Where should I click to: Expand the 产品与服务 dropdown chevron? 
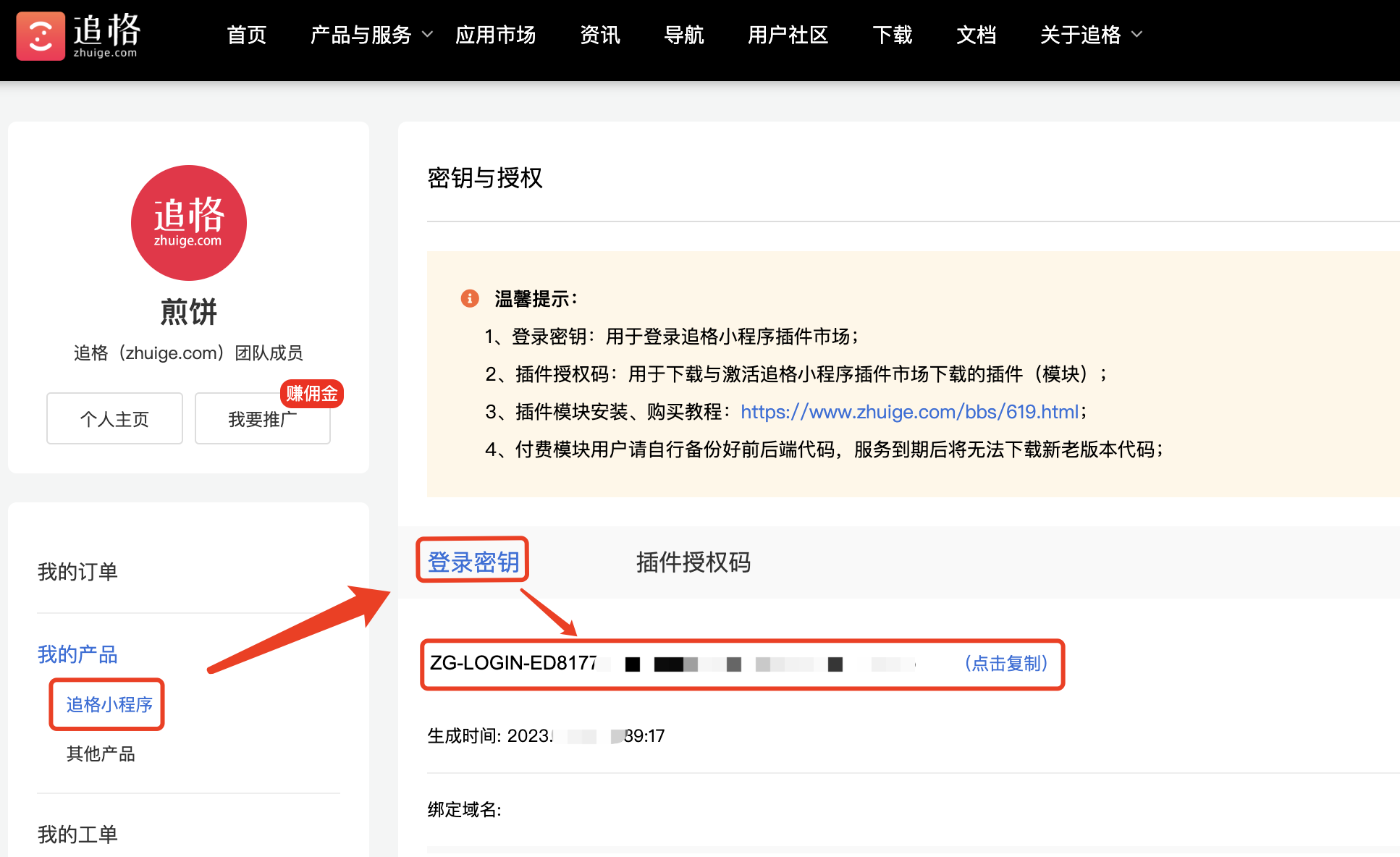pyautogui.click(x=428, y=34)
